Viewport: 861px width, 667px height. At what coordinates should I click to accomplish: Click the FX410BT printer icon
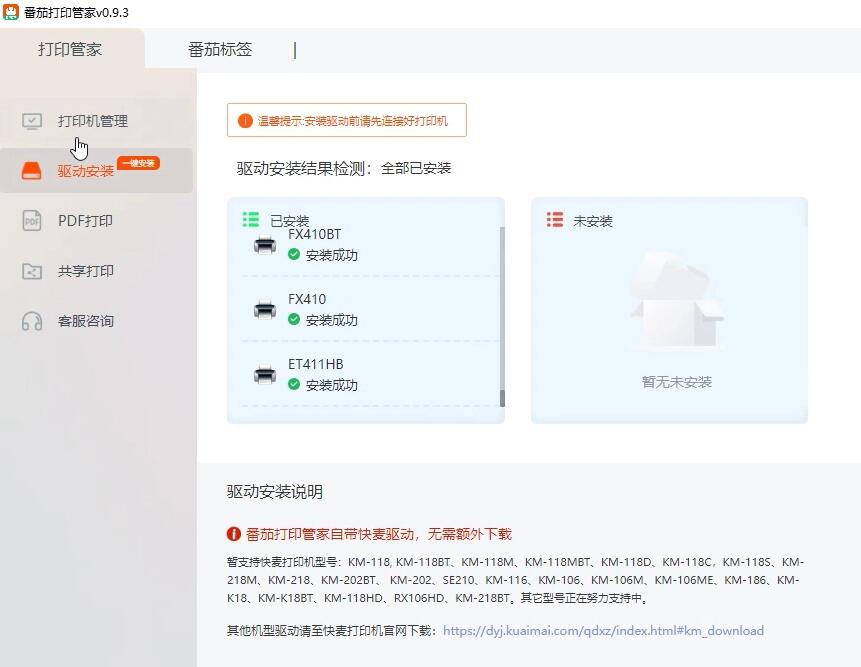tap(265, 245)
